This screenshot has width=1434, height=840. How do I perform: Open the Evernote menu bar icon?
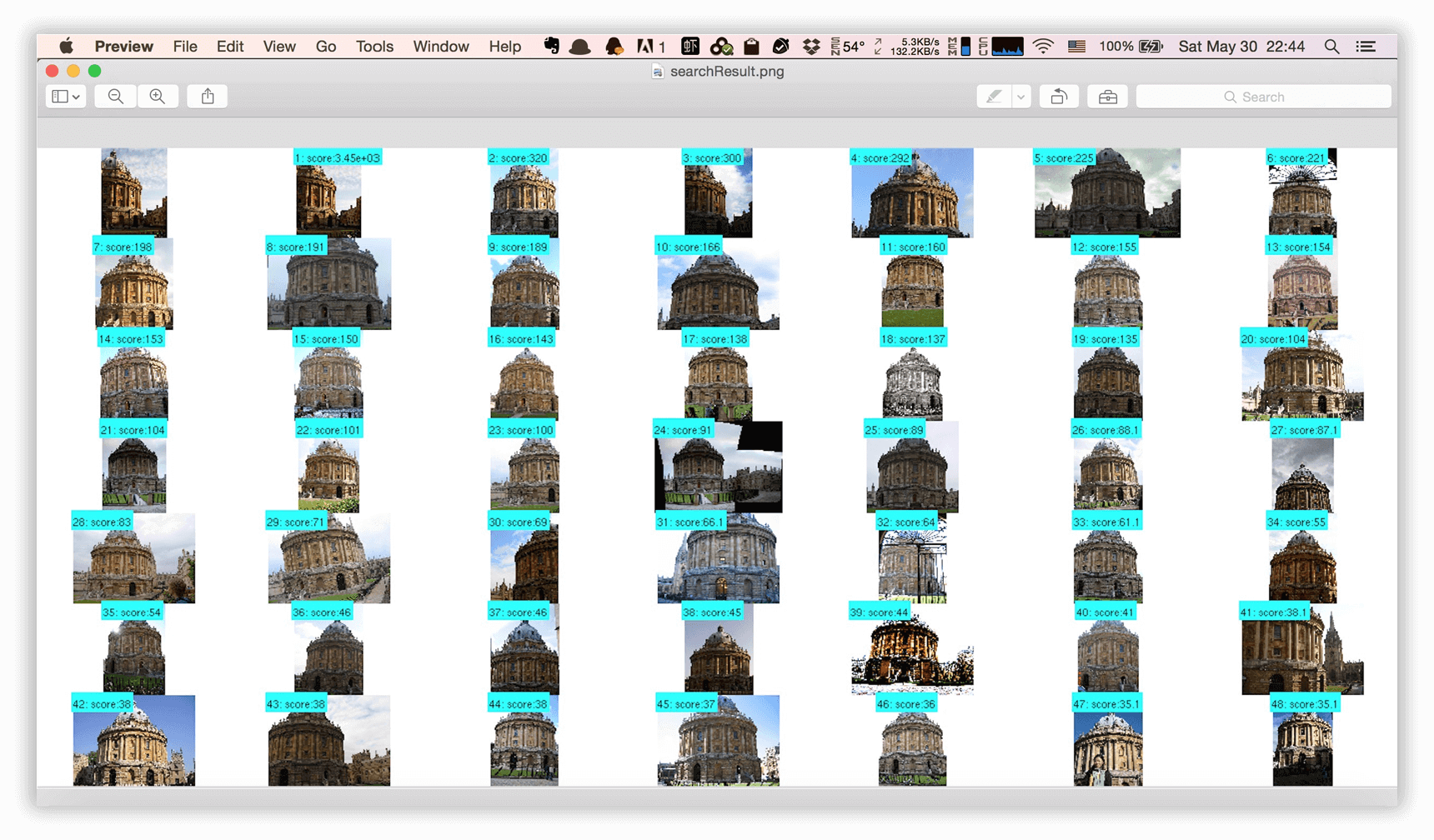coord(551,47)
